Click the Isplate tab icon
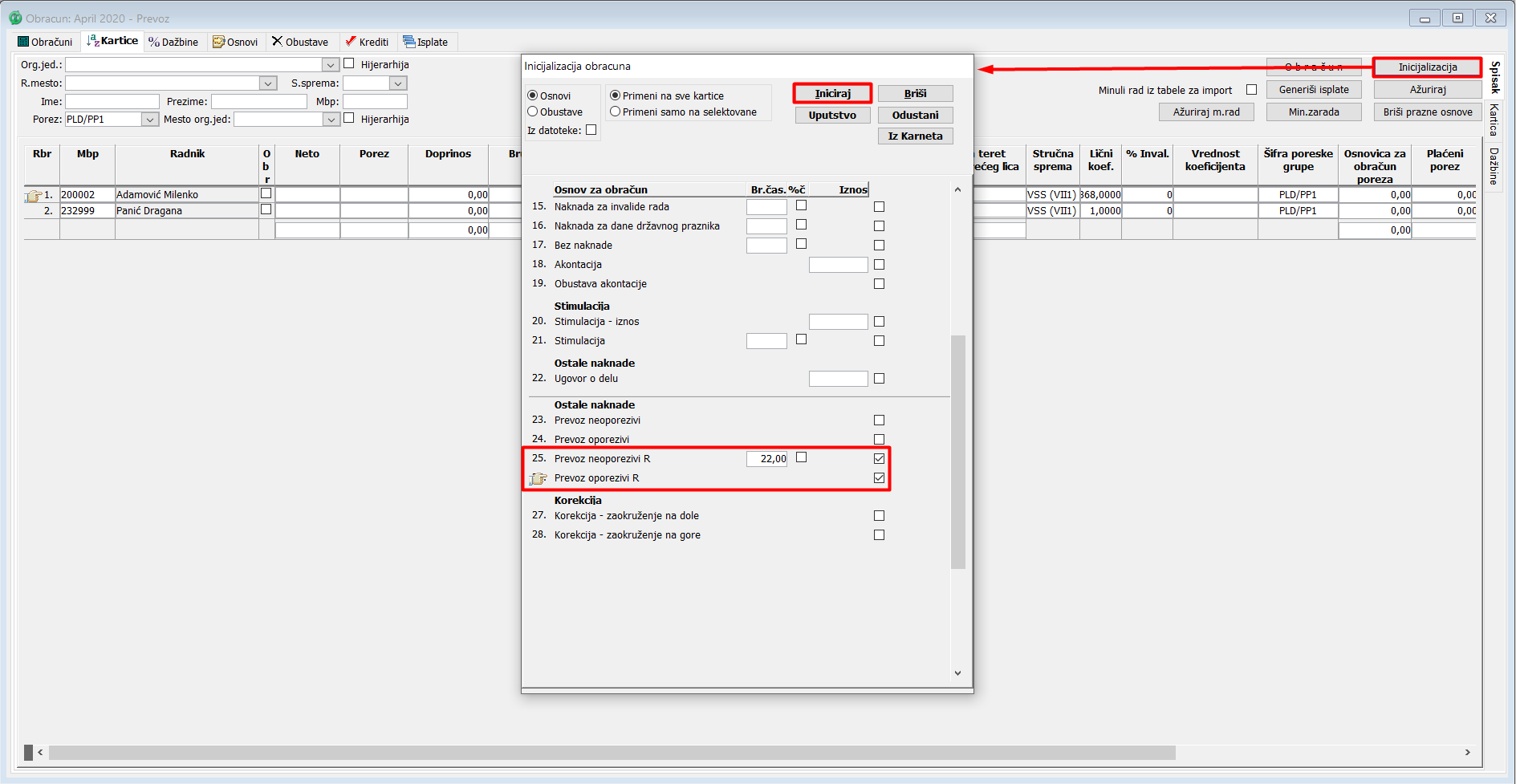 409,42
